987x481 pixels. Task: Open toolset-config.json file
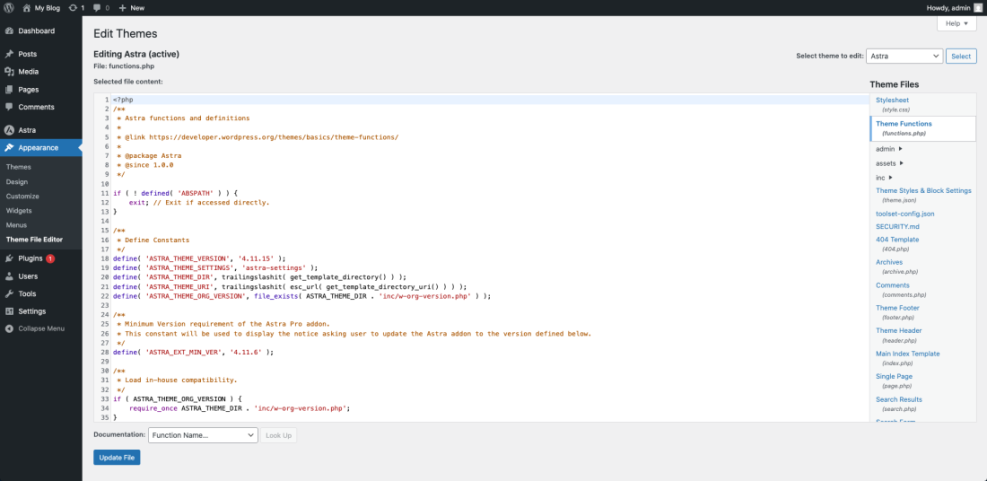click(x=905, y=213)
